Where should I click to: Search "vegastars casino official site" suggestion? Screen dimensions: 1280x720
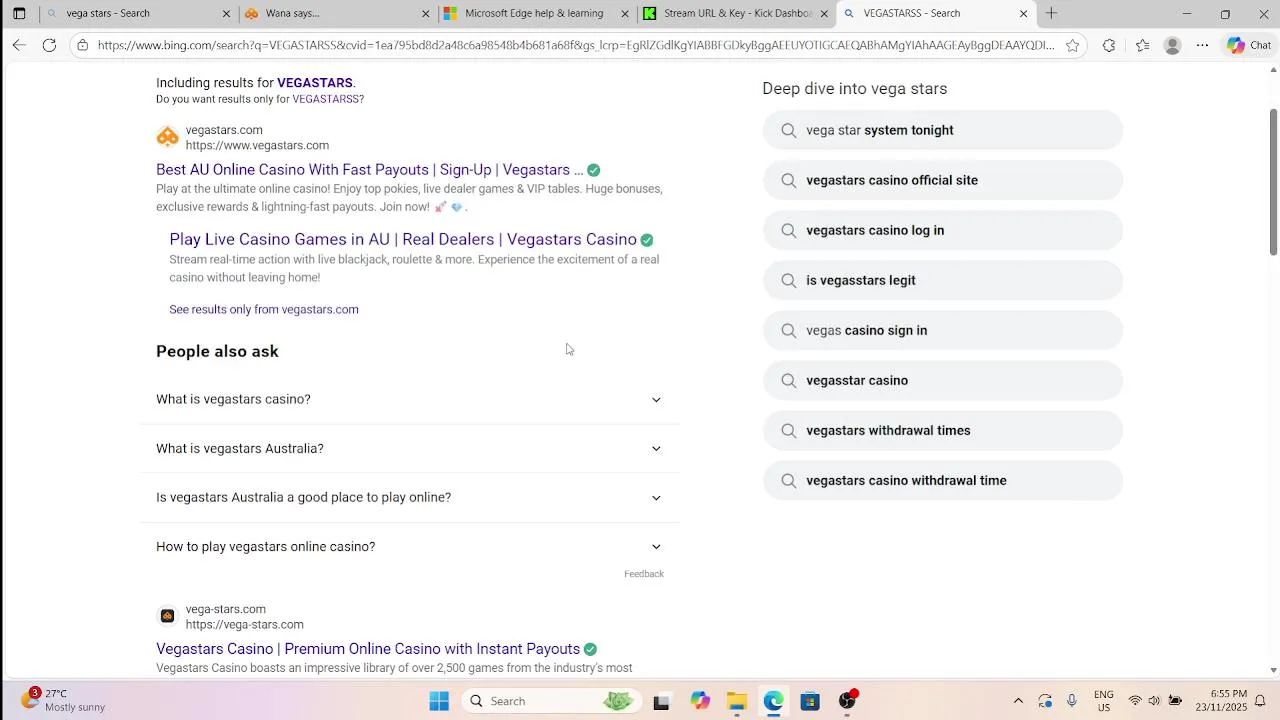(942, 180)
